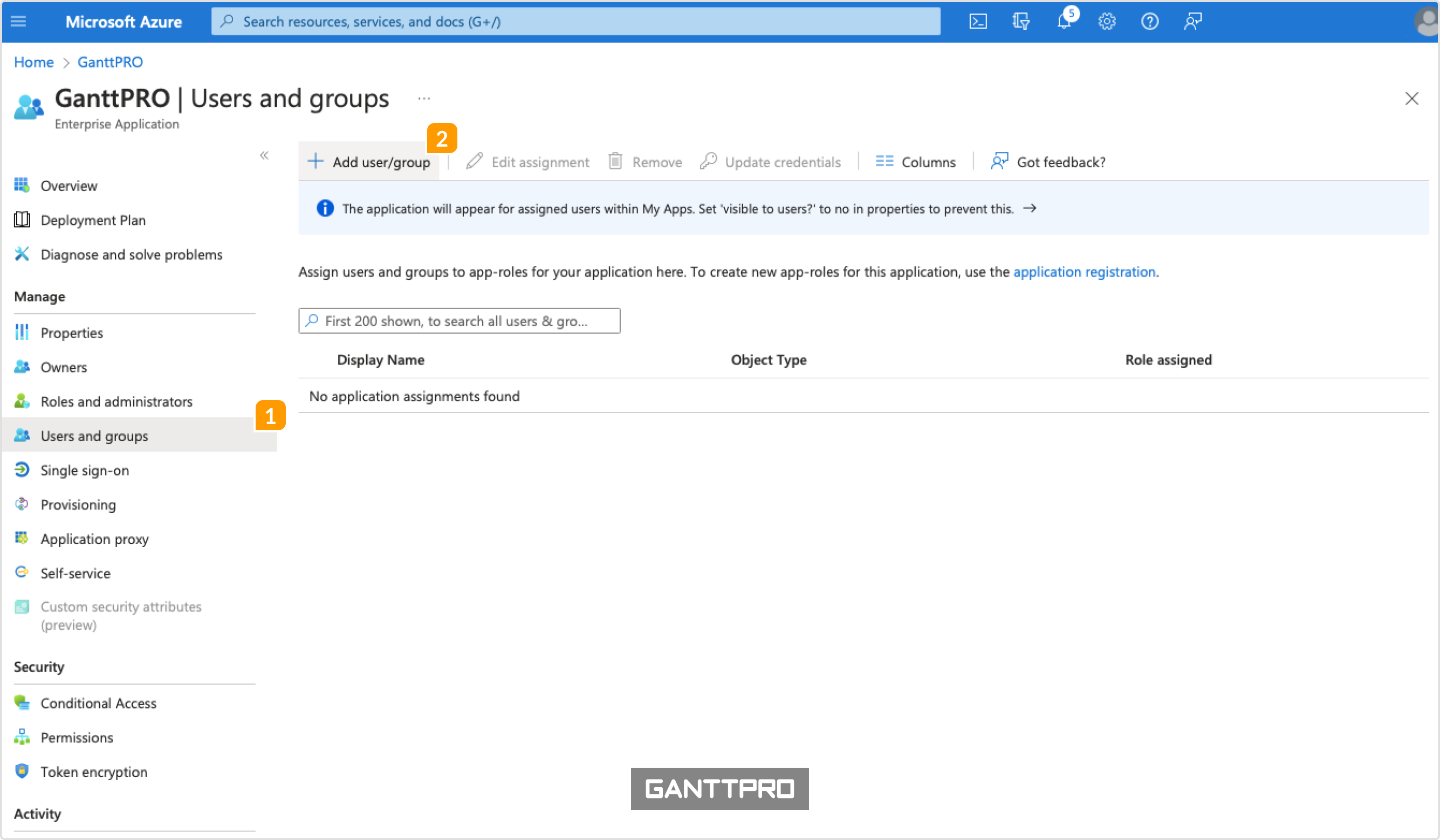Click the Microsoft Azure logo text
The width and height of the screenshot is (1440, 840).
[x=124, y=22]
